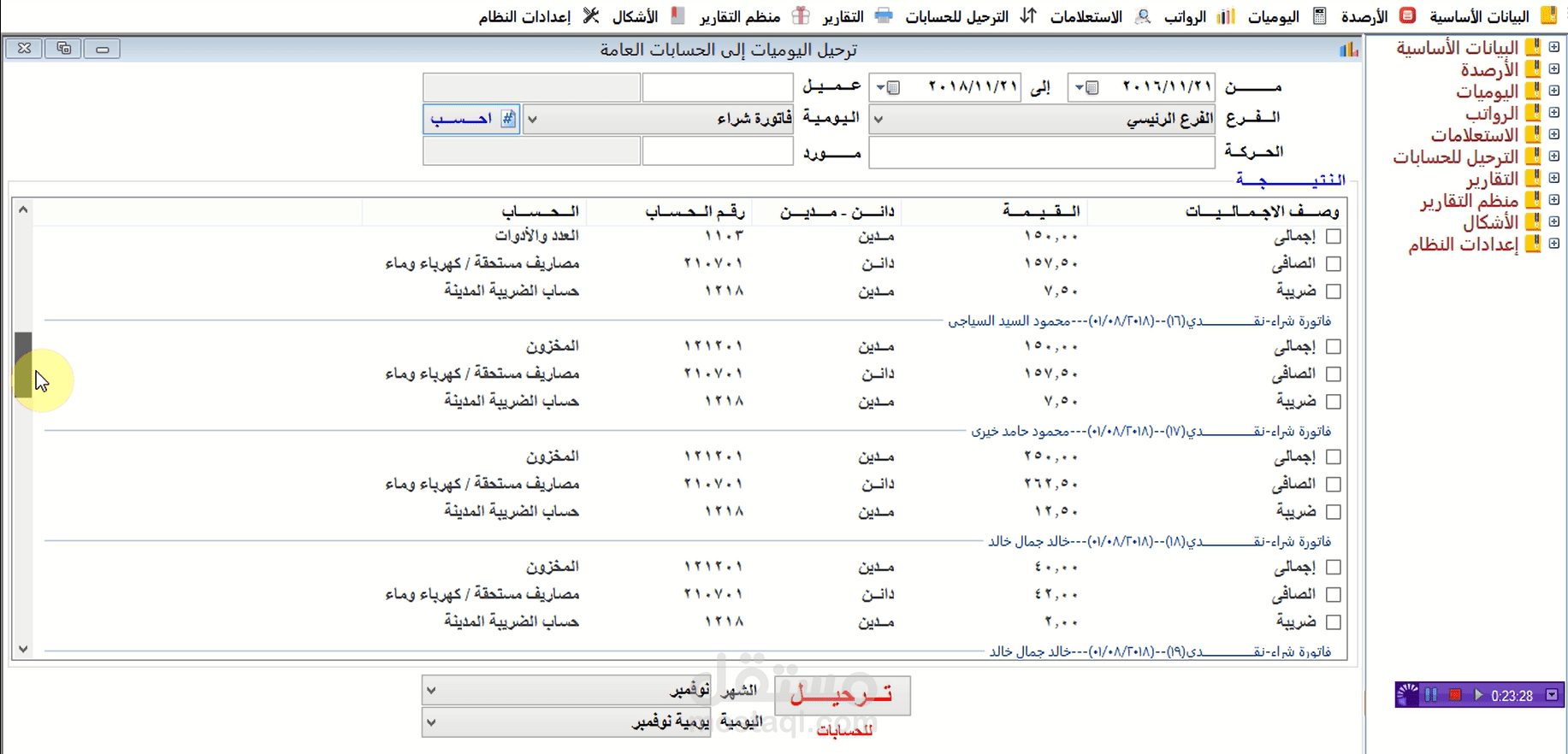Open the يومية نوفمبر journal dropdown
The width and height of the screenshot is (1568, 754).
click(x=431, y=722)
